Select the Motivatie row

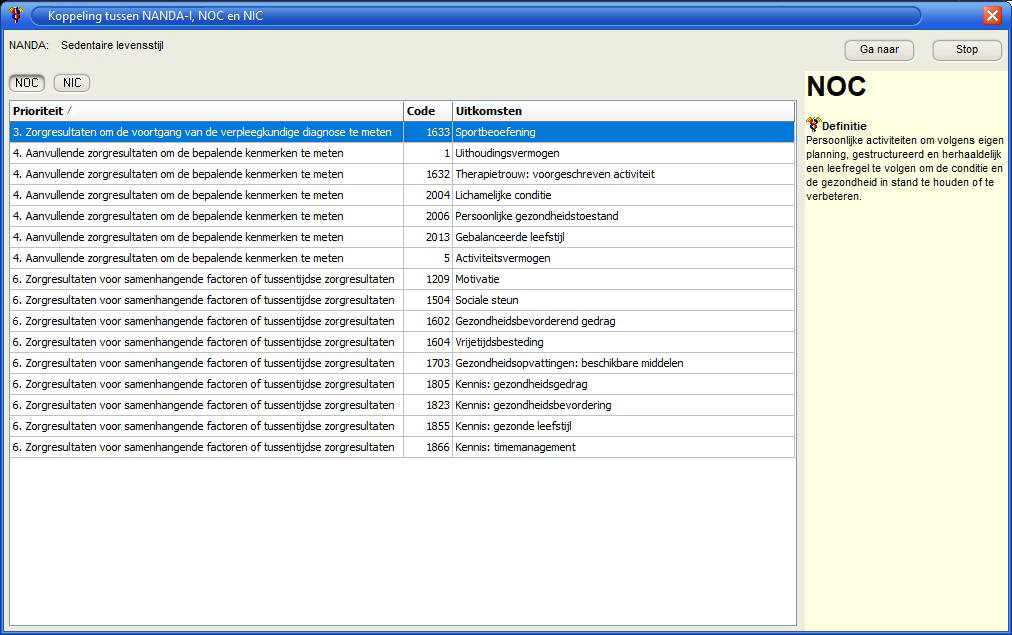point(477,279)
